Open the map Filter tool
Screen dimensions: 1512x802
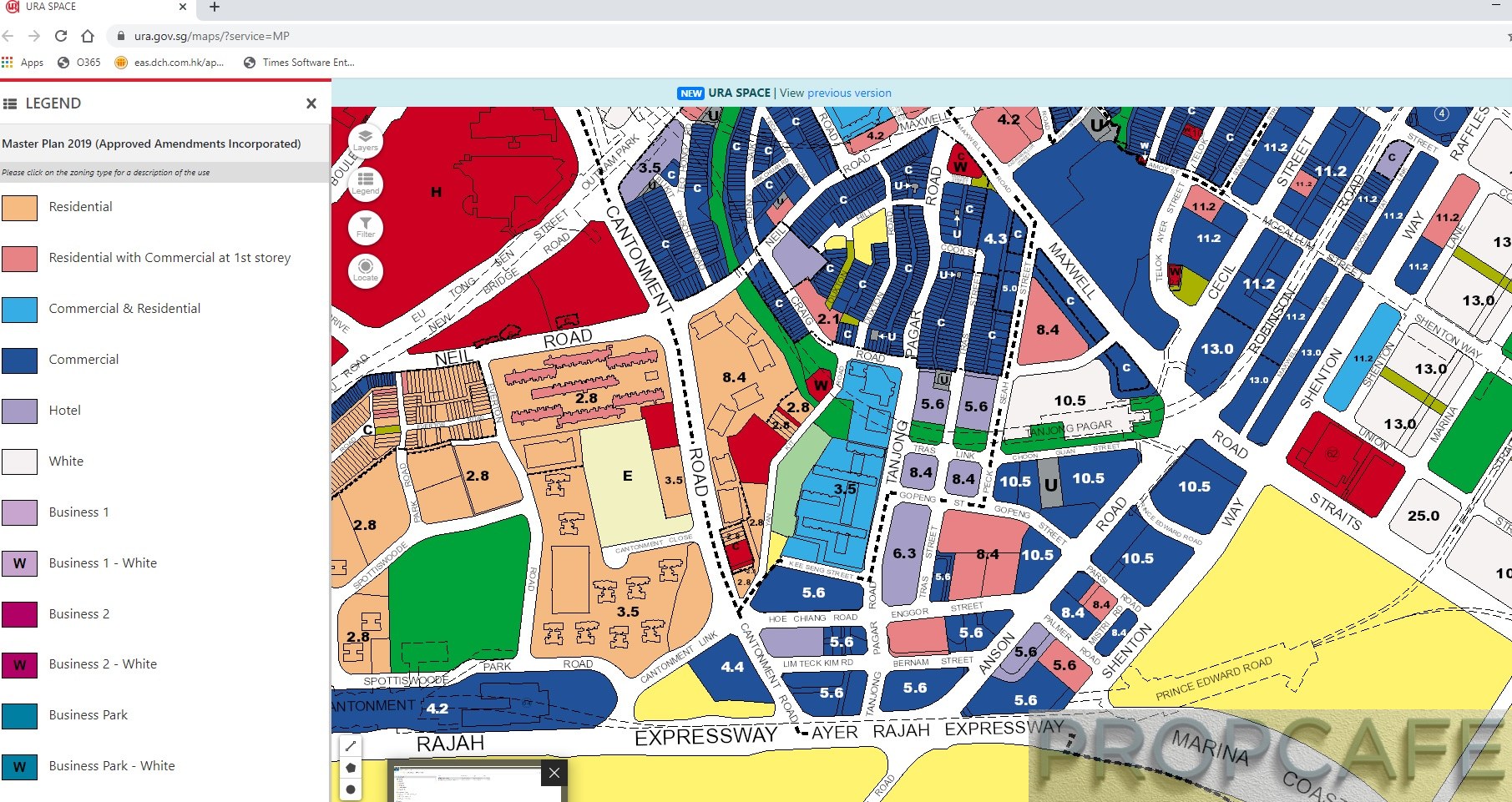365,227
